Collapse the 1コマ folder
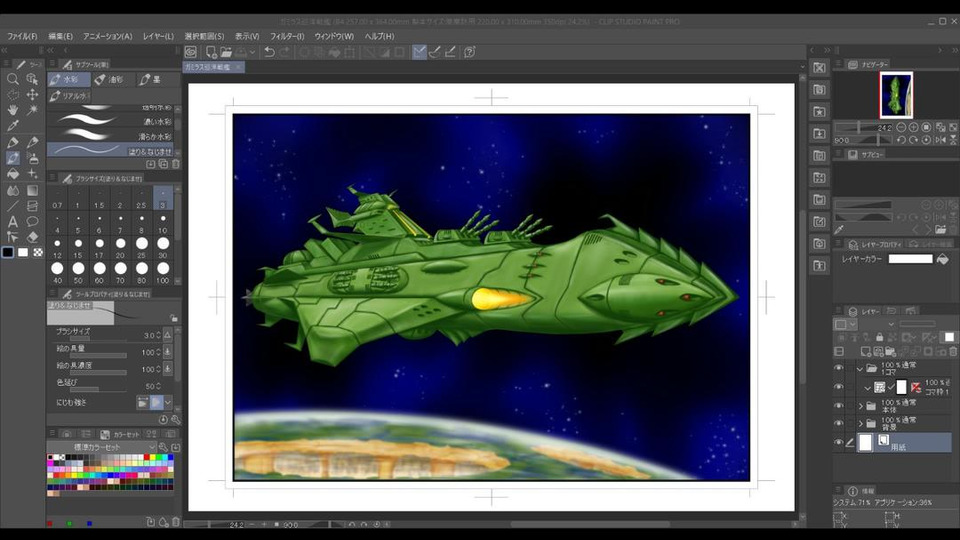The width and height of the screenshot is (960, 540). [860, 369]
